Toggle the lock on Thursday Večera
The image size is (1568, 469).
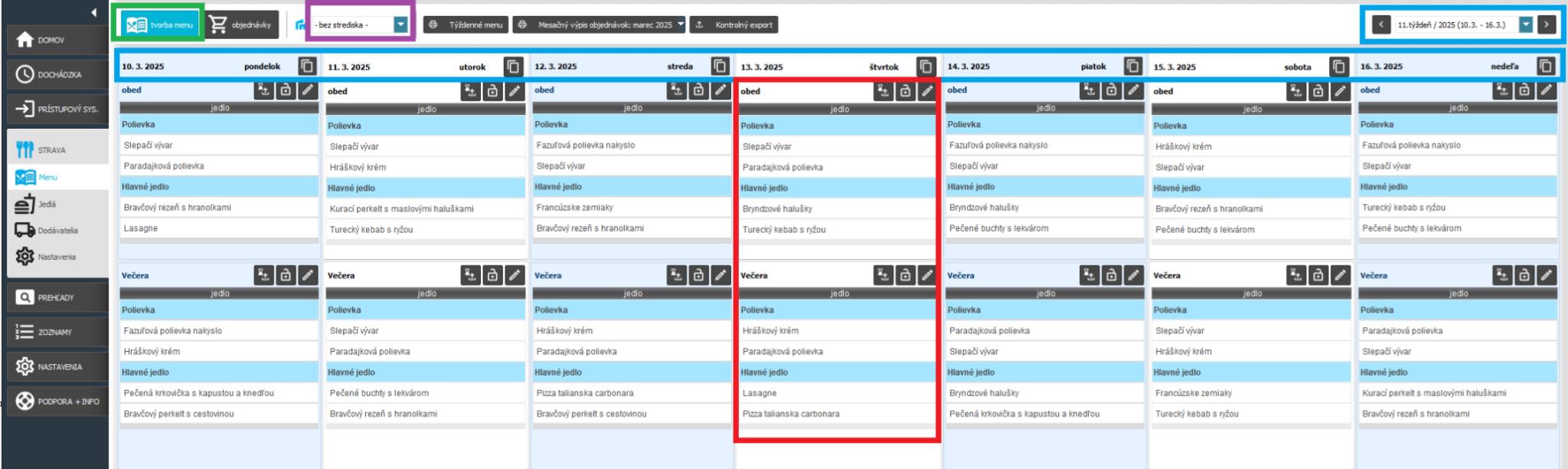click(905, 275)
